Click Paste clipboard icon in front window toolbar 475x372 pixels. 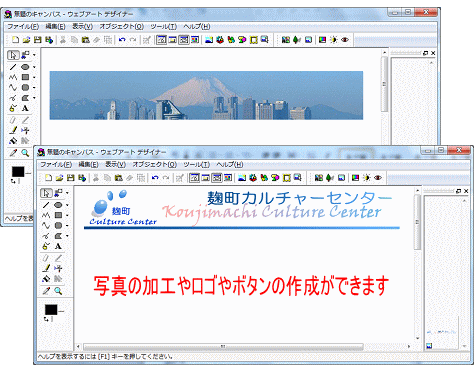click(x=118, y=178)
